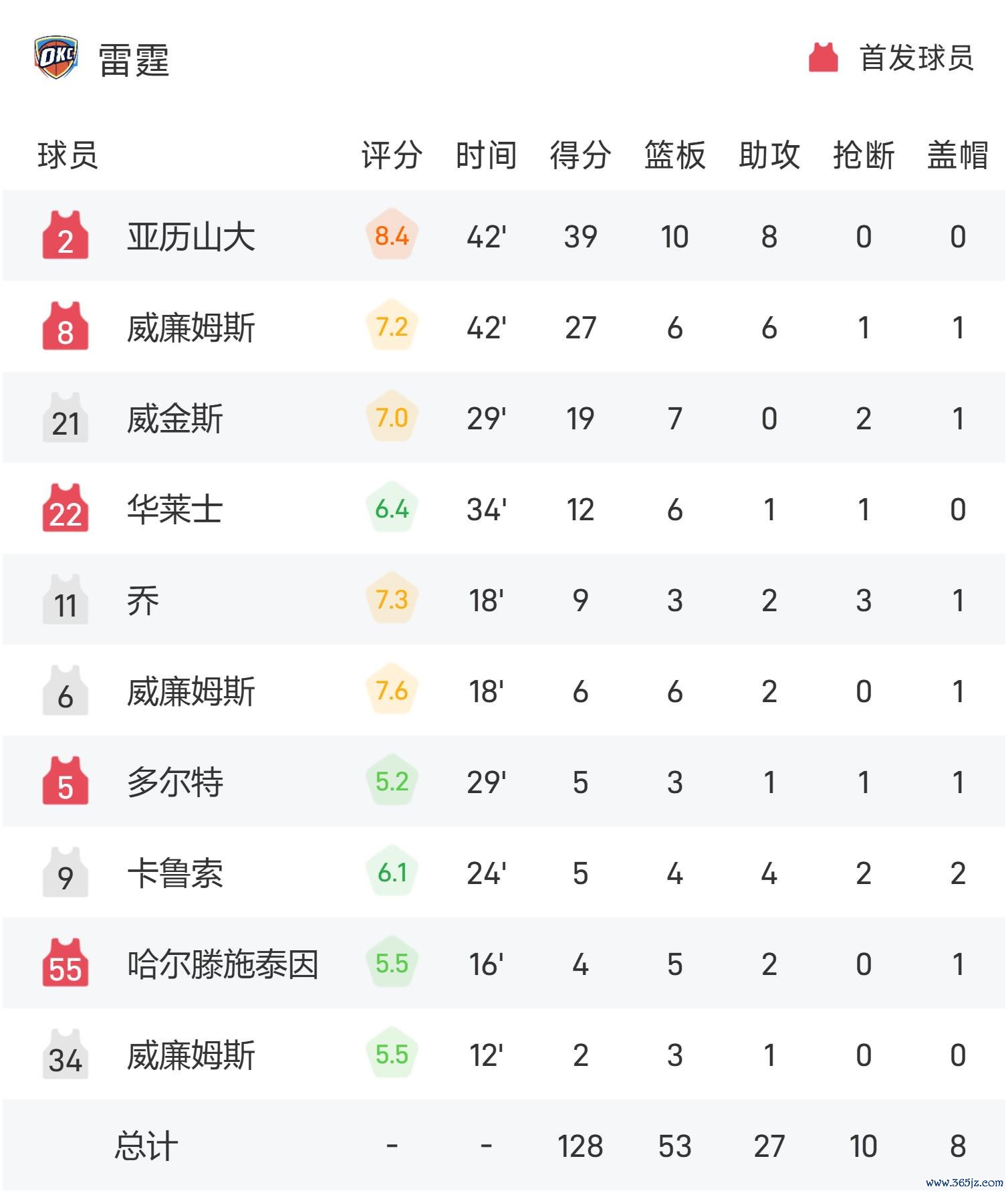Click the gray number 34 jersey icon
The width and height of the screenshot is (1008, 1193).
(x=66, y=1053)
